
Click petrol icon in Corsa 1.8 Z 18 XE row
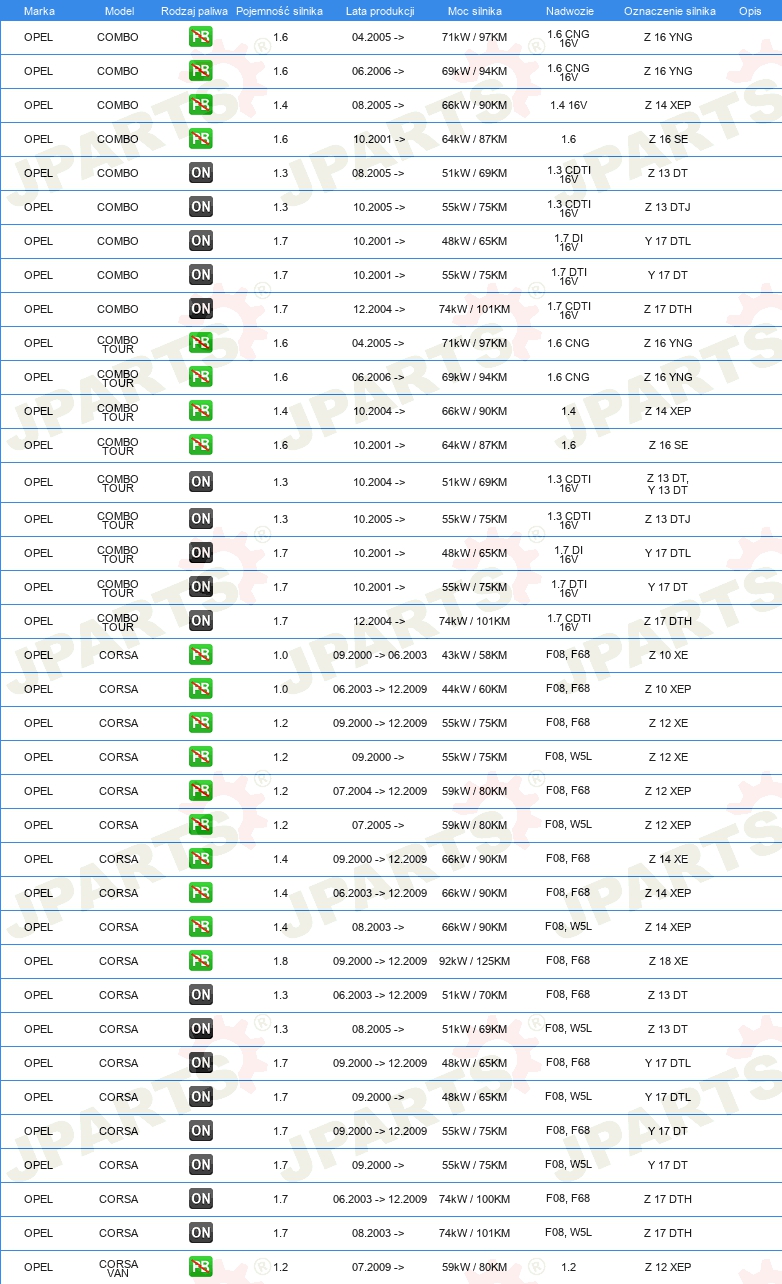coord(201,961)
